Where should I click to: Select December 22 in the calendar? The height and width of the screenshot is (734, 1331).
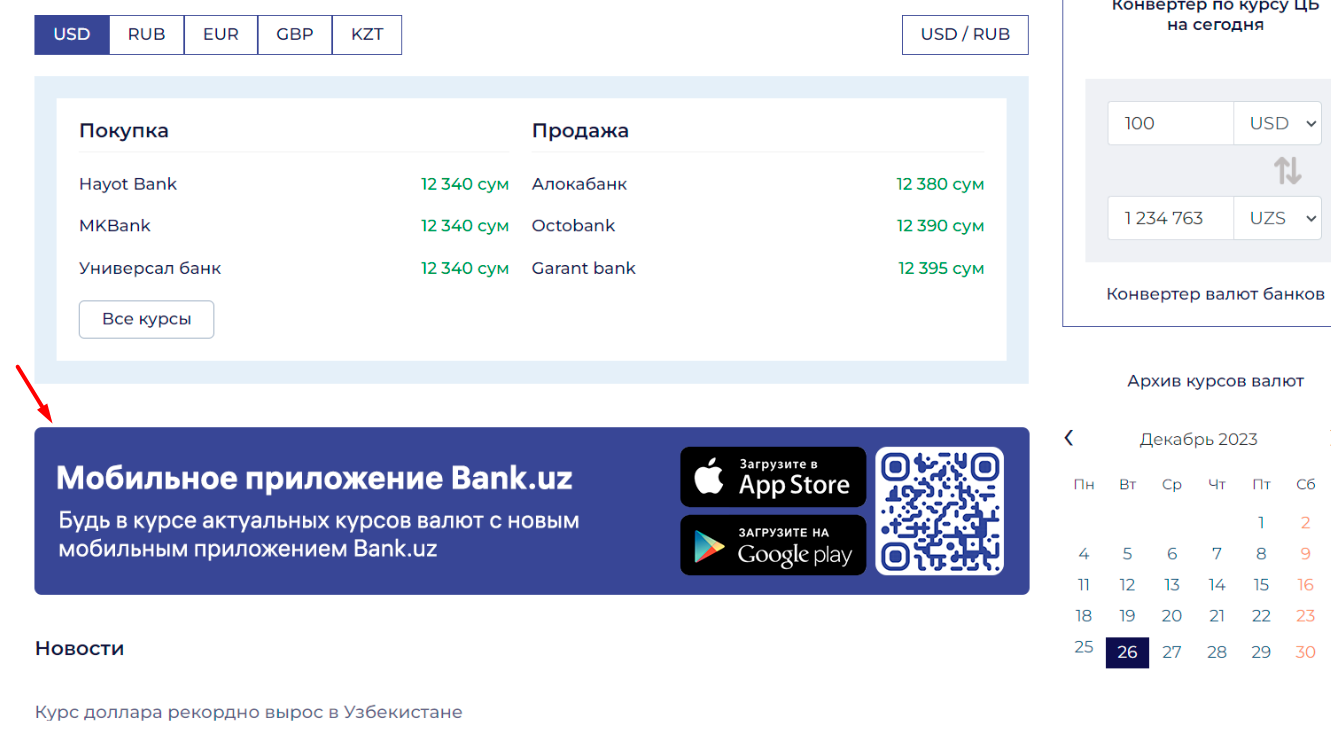1261,616
